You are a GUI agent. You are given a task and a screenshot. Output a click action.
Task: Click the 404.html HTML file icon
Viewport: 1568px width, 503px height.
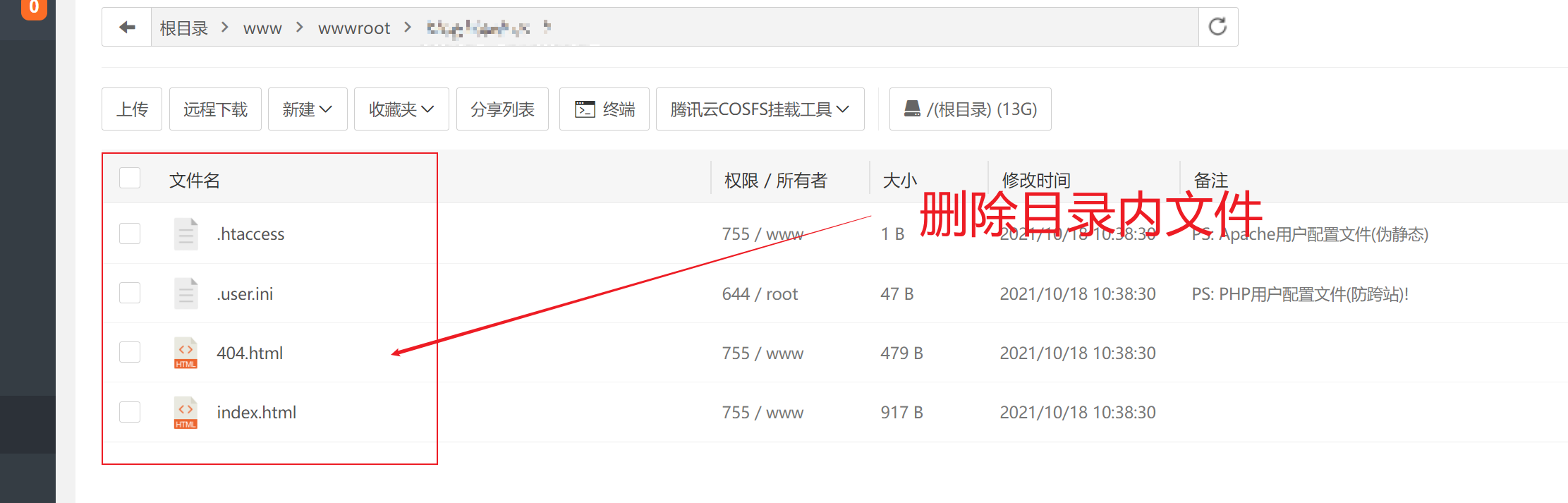(186, 353)
